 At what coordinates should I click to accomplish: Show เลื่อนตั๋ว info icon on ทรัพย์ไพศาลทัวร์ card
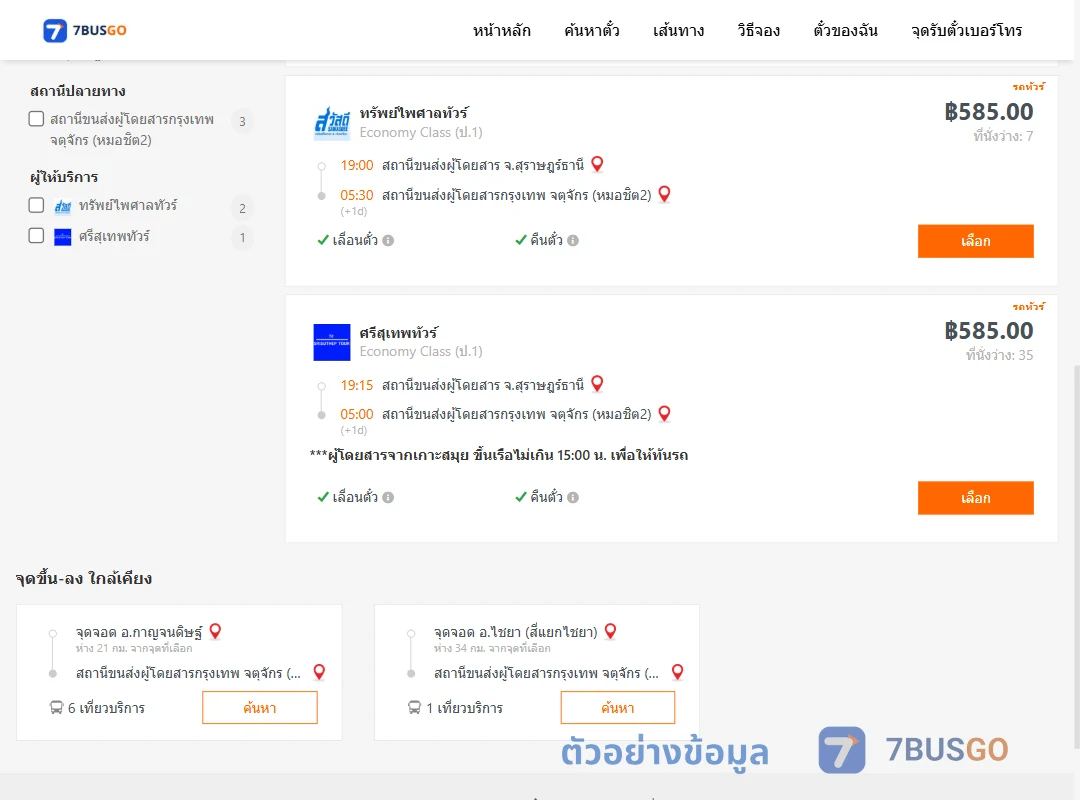(388, 240)
